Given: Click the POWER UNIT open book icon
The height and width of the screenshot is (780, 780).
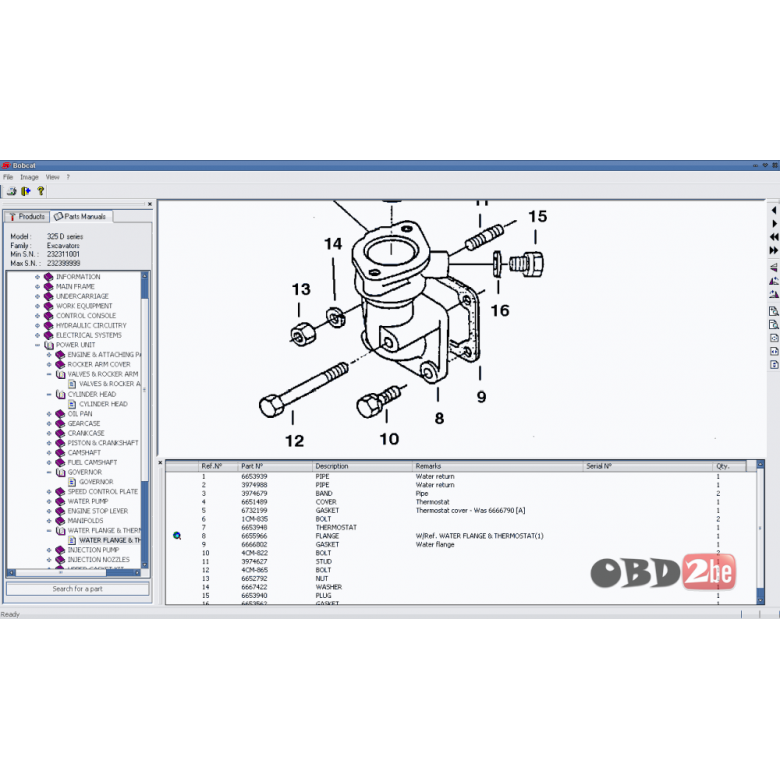Looking at the screenshot, I should pos(49,345).
